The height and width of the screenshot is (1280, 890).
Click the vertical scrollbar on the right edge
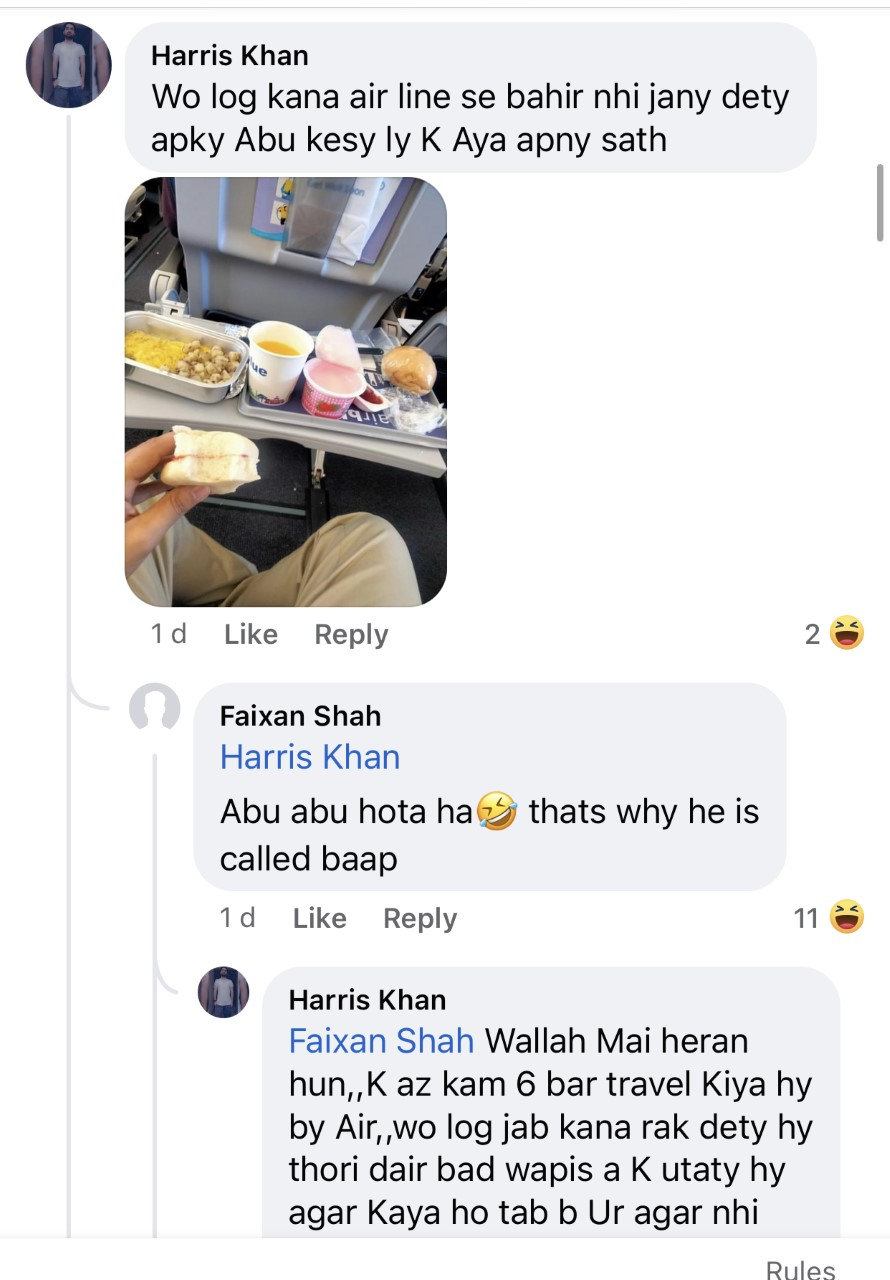point(879,203)
